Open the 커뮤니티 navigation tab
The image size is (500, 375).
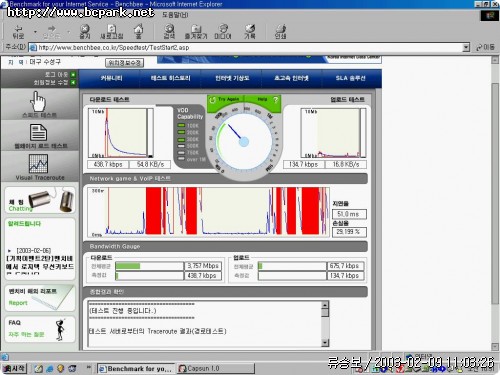pyautogui.click(x=111, y=78)
